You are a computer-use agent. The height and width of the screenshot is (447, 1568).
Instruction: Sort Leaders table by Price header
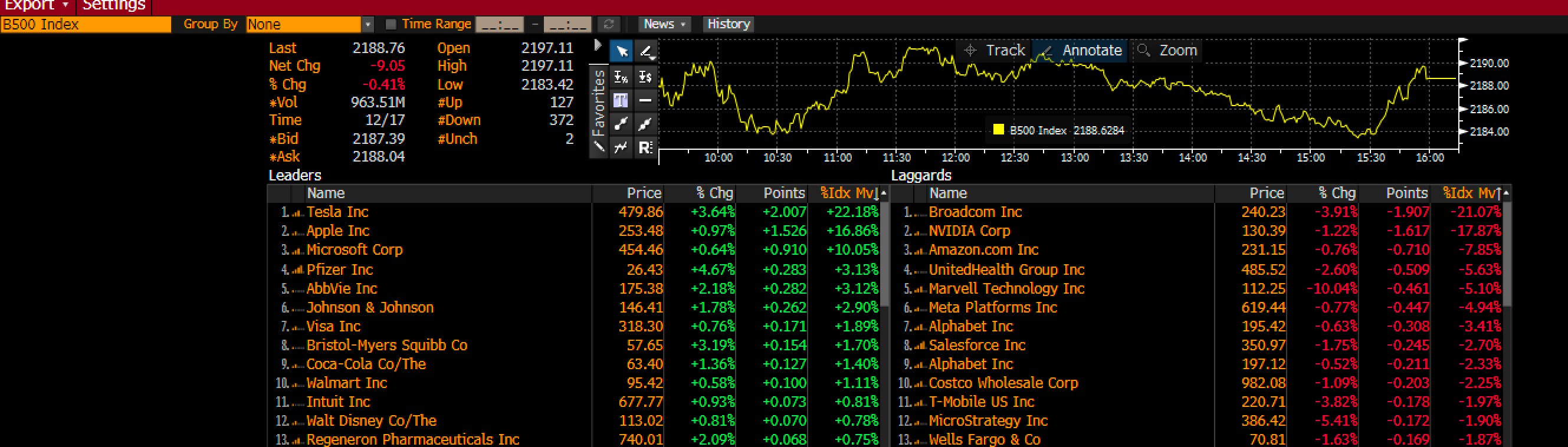click(x=628, y=193)
